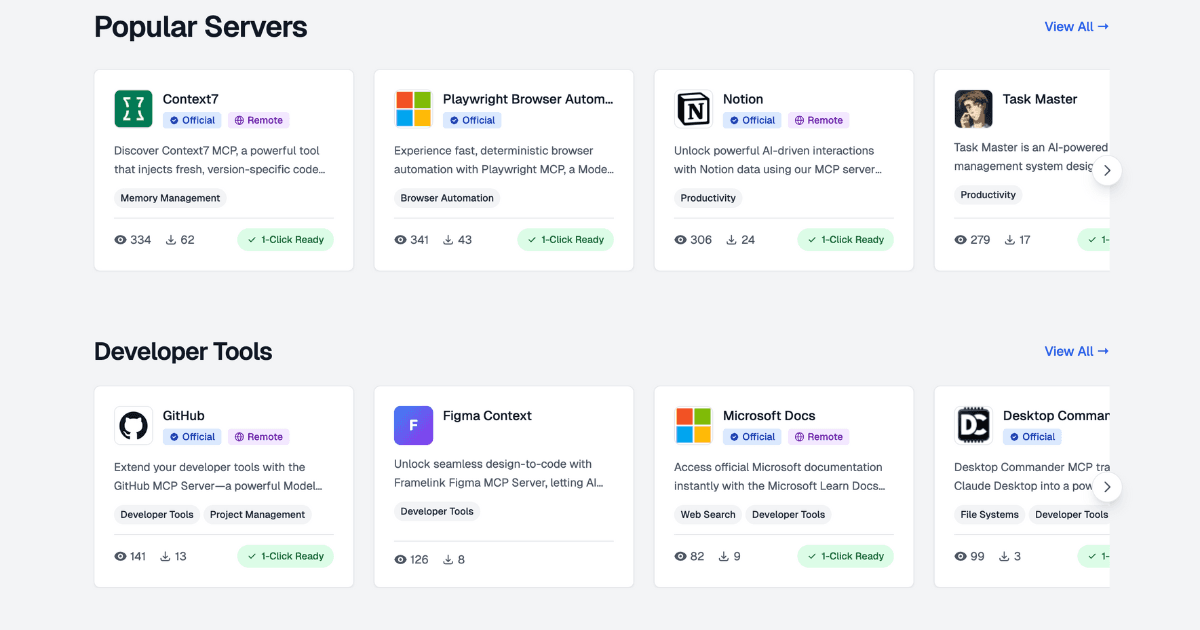The image size is (1200, 630).
Task: Click the Microsoft Docs logo icon
Action: pos(693,425)
